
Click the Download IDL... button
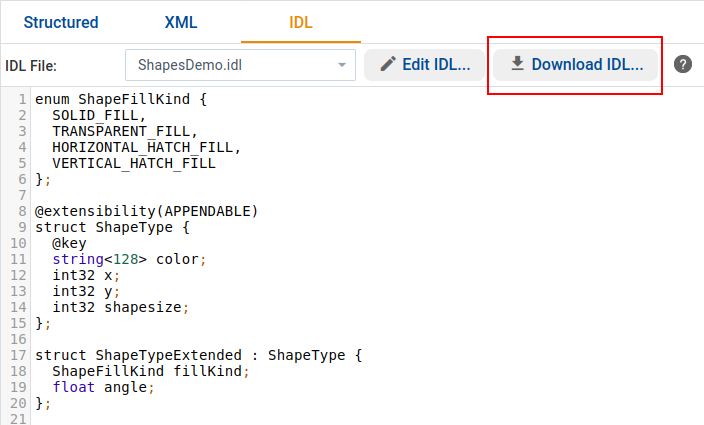click(x=575, y=65)
